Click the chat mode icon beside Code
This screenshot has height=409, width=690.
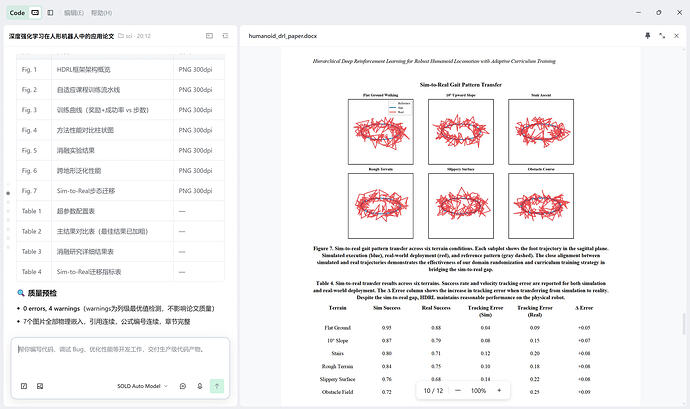[x=35, y=13]
